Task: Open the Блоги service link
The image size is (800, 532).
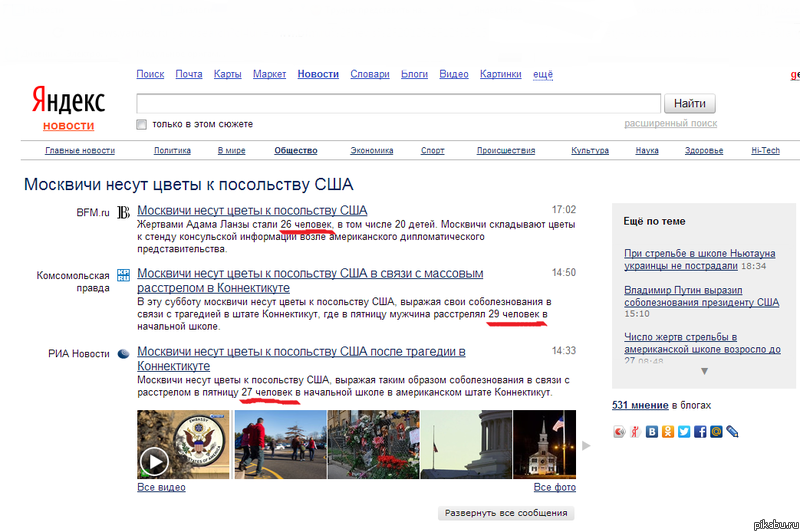Action: 414,74
